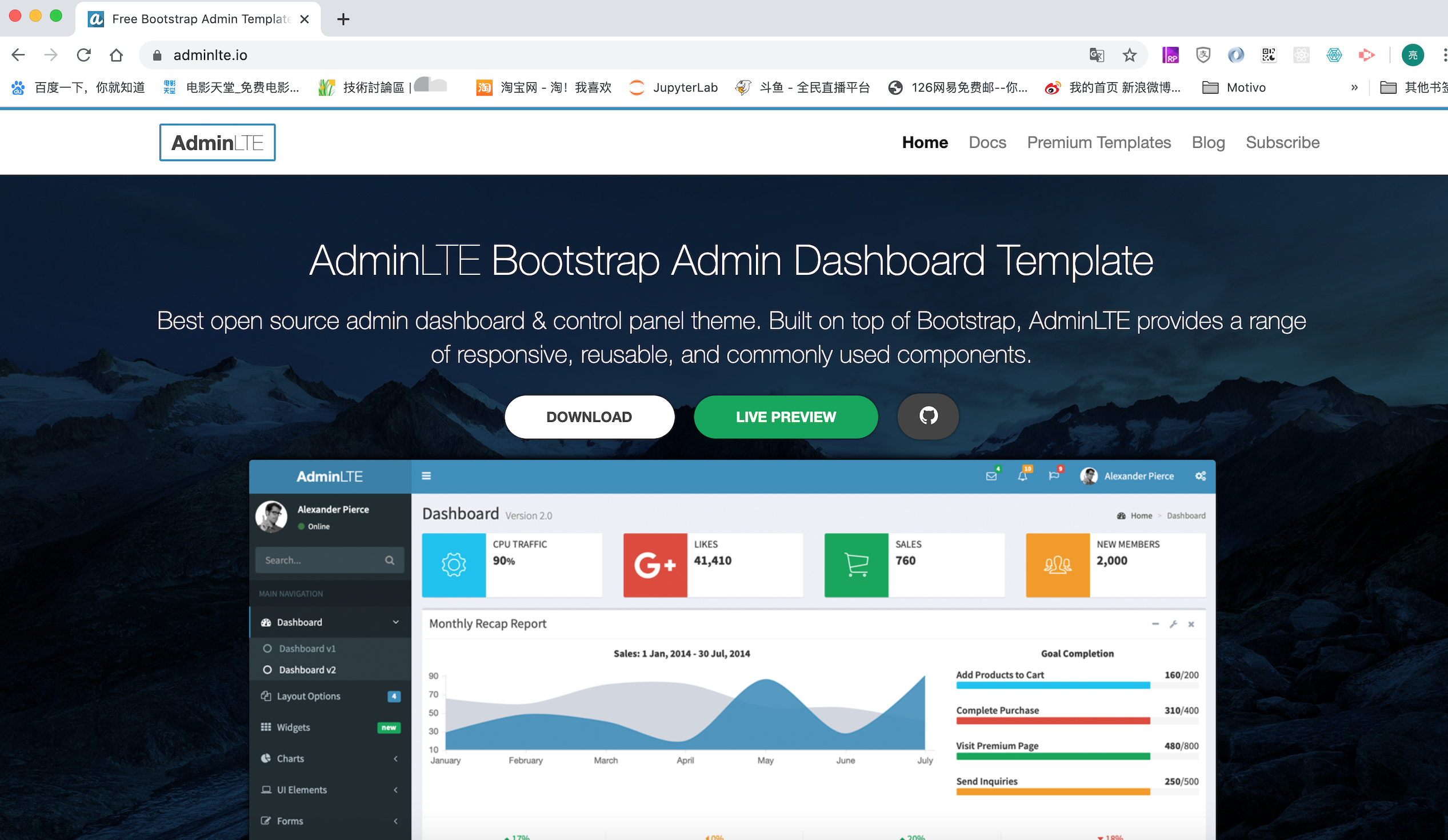
Task: Open the JupyterLab bookmark
Action: [674, 87]
